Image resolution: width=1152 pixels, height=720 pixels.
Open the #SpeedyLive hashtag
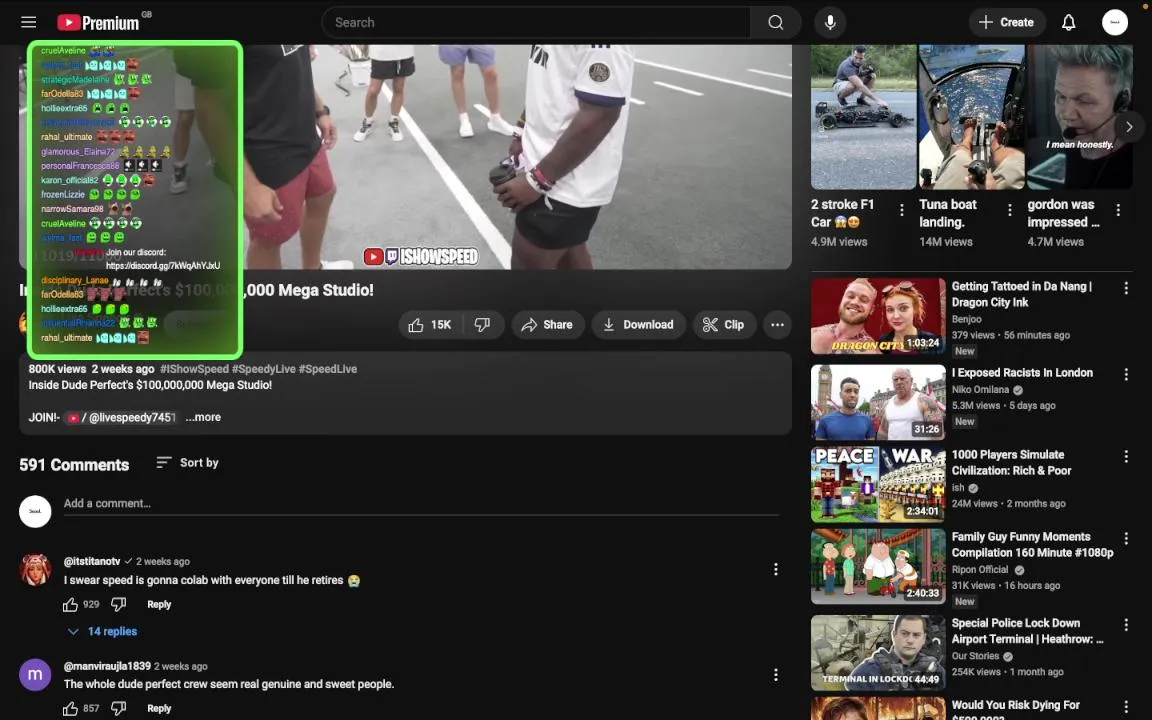[263, 369]
